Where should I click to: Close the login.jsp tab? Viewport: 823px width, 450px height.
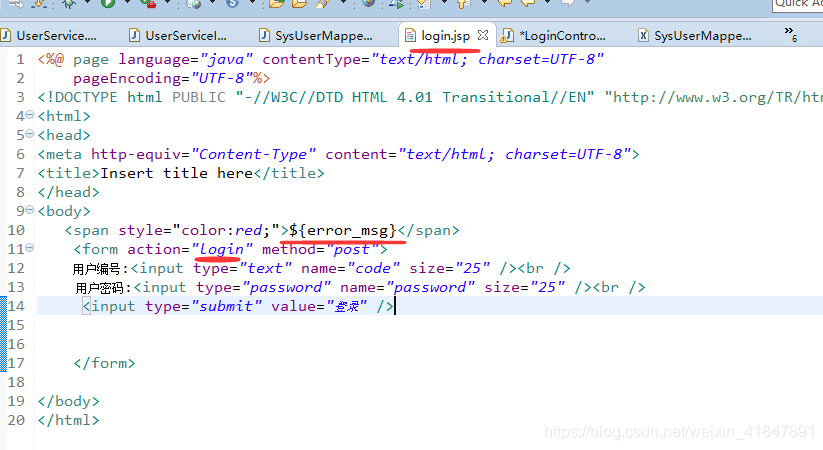[x=483, y=35]
